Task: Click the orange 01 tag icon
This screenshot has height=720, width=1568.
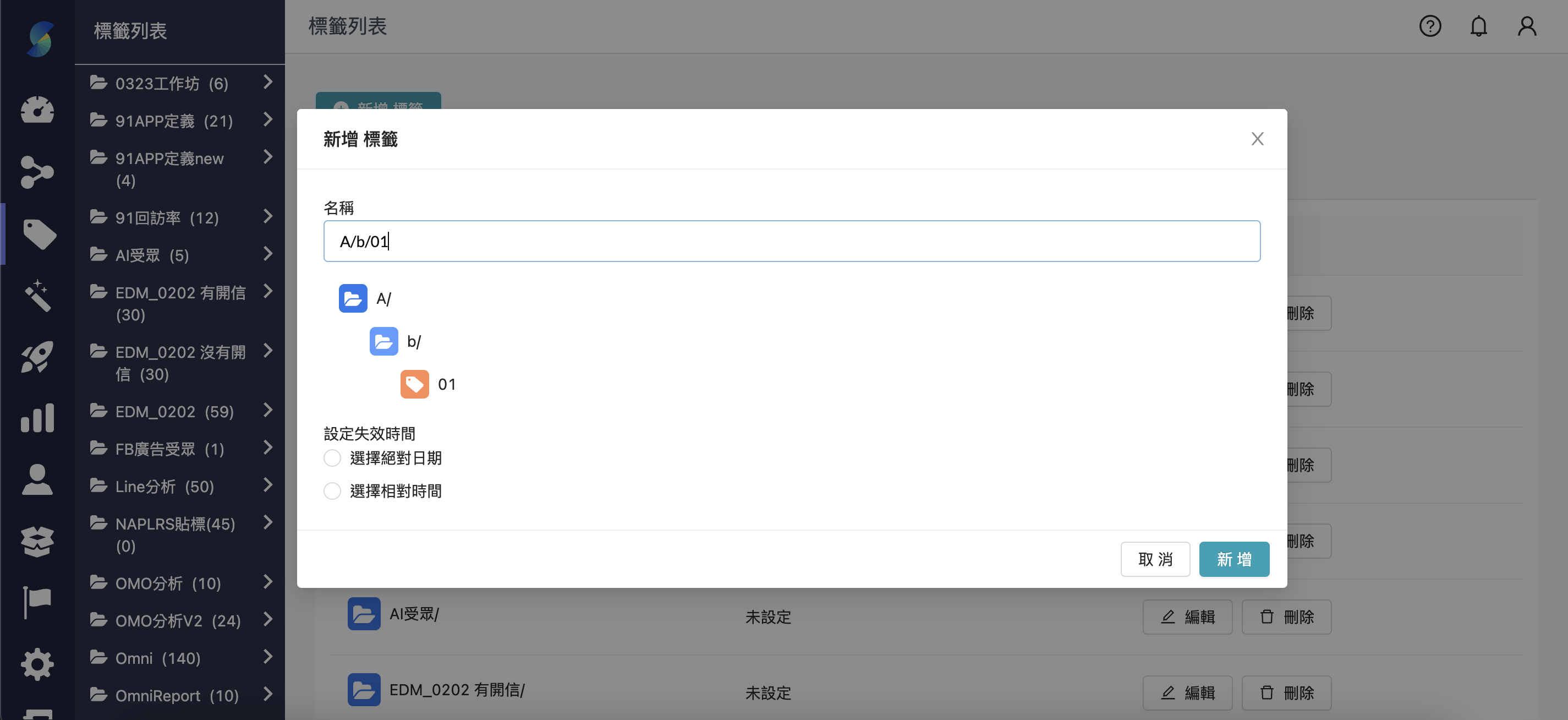Action: (x=414, y=384)
